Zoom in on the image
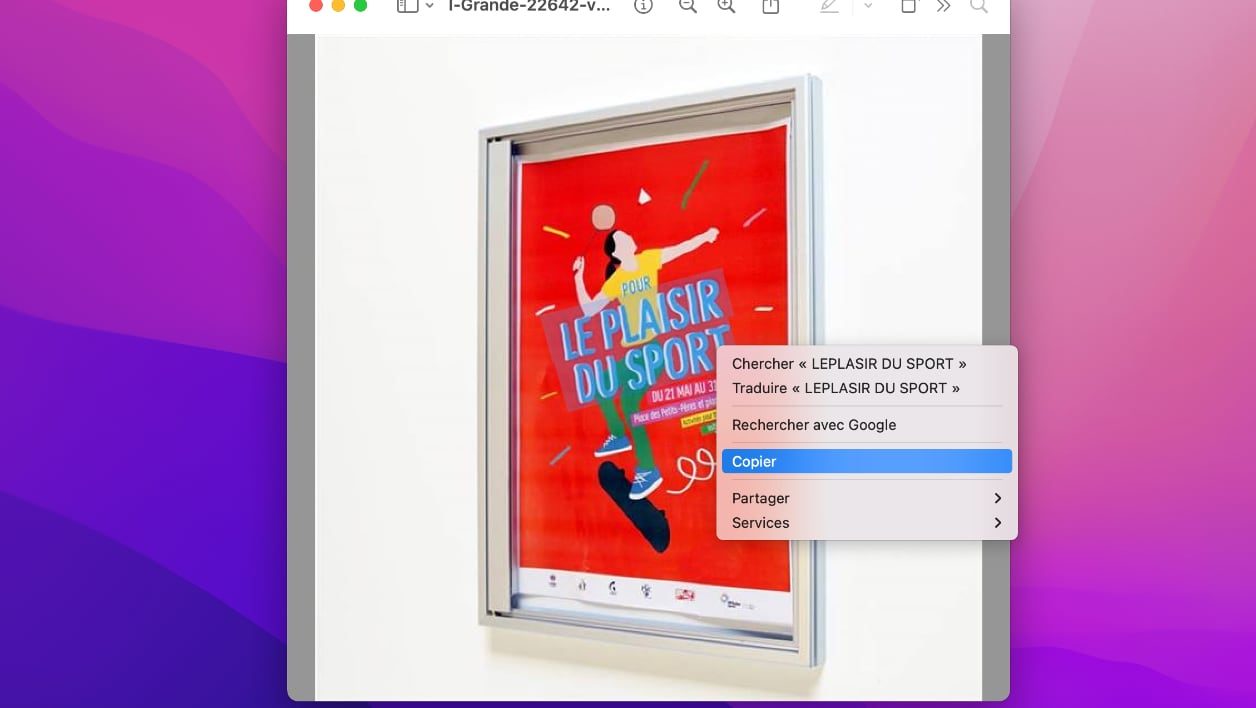Image resolution: width=1256 pixels, height=708 pixels. 726,6
